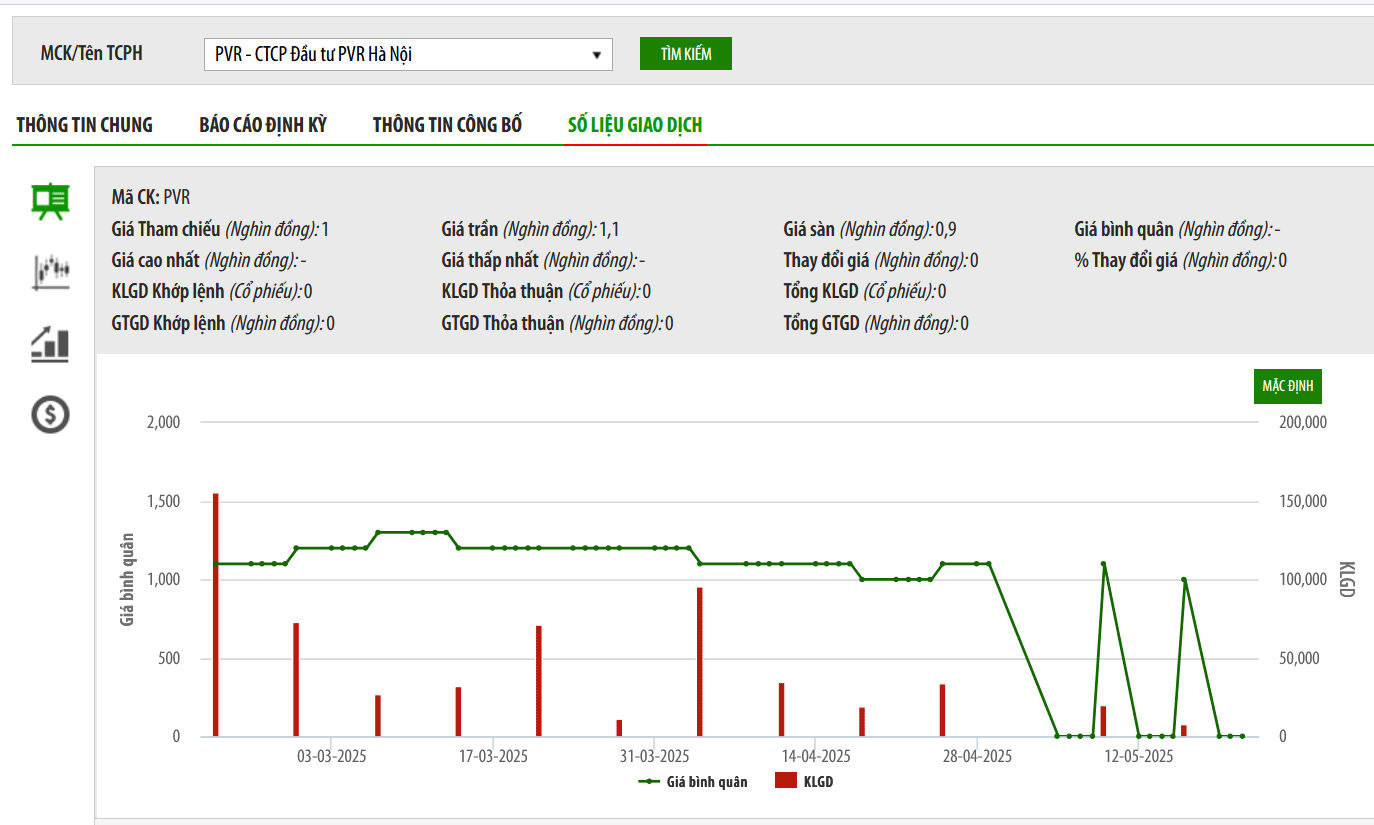Click the TÌM KIẾM search button
The width and height of the screenshot is (1374, 825).
686,54
